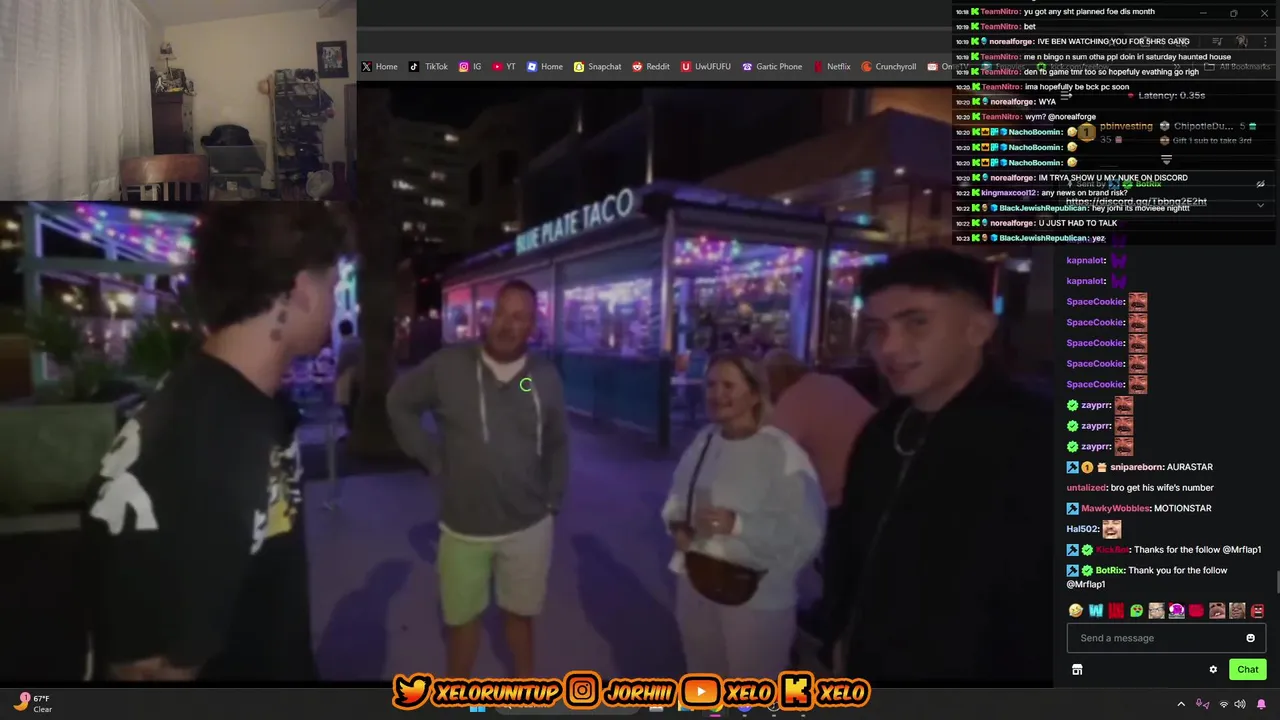
Task: Open the X Home bookmark
Action: [x=379, y=67]
